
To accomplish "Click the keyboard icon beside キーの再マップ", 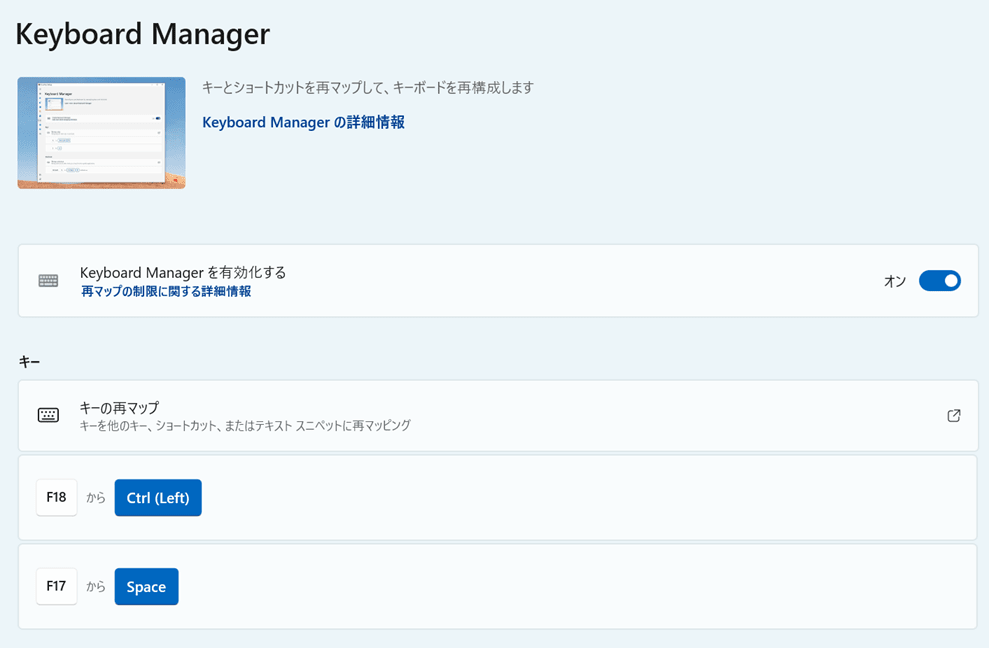I will [x=49, y=415].
